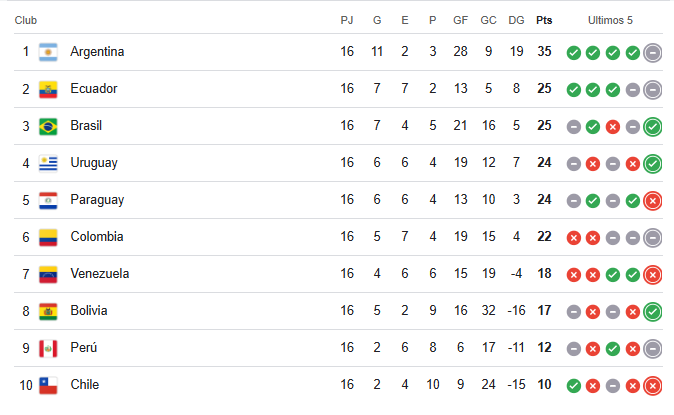Click Colombia's first red loss icon

(x=573, y=238)
